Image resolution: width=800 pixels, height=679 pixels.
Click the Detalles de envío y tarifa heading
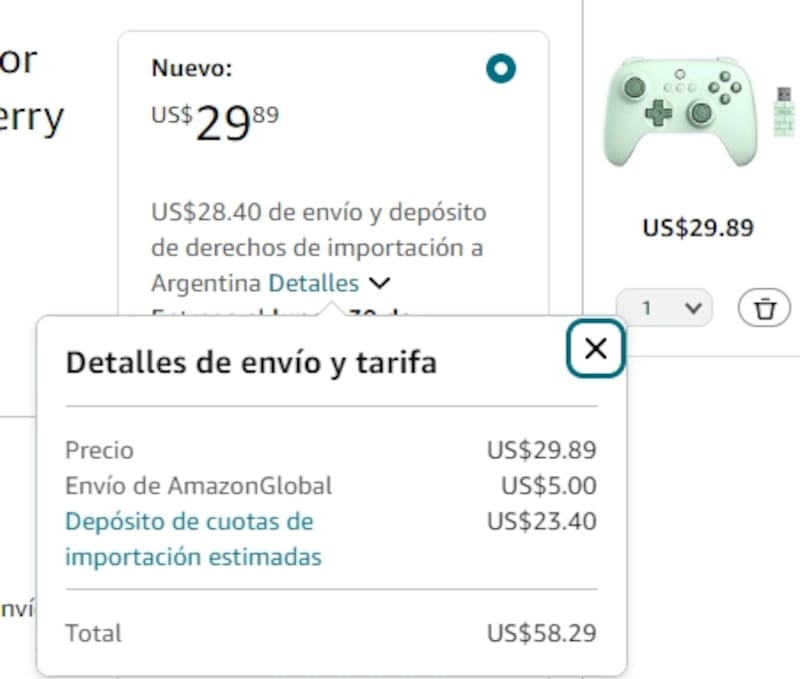pyautogui.click(x=251, y=362)
